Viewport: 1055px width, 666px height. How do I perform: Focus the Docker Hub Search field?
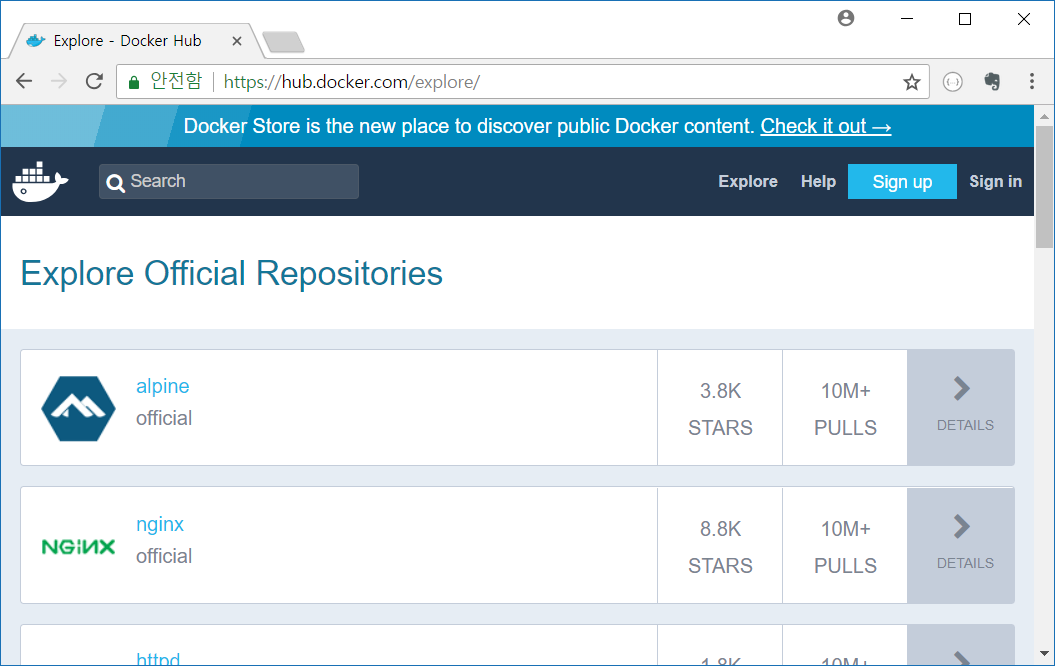tap(229, 182)
